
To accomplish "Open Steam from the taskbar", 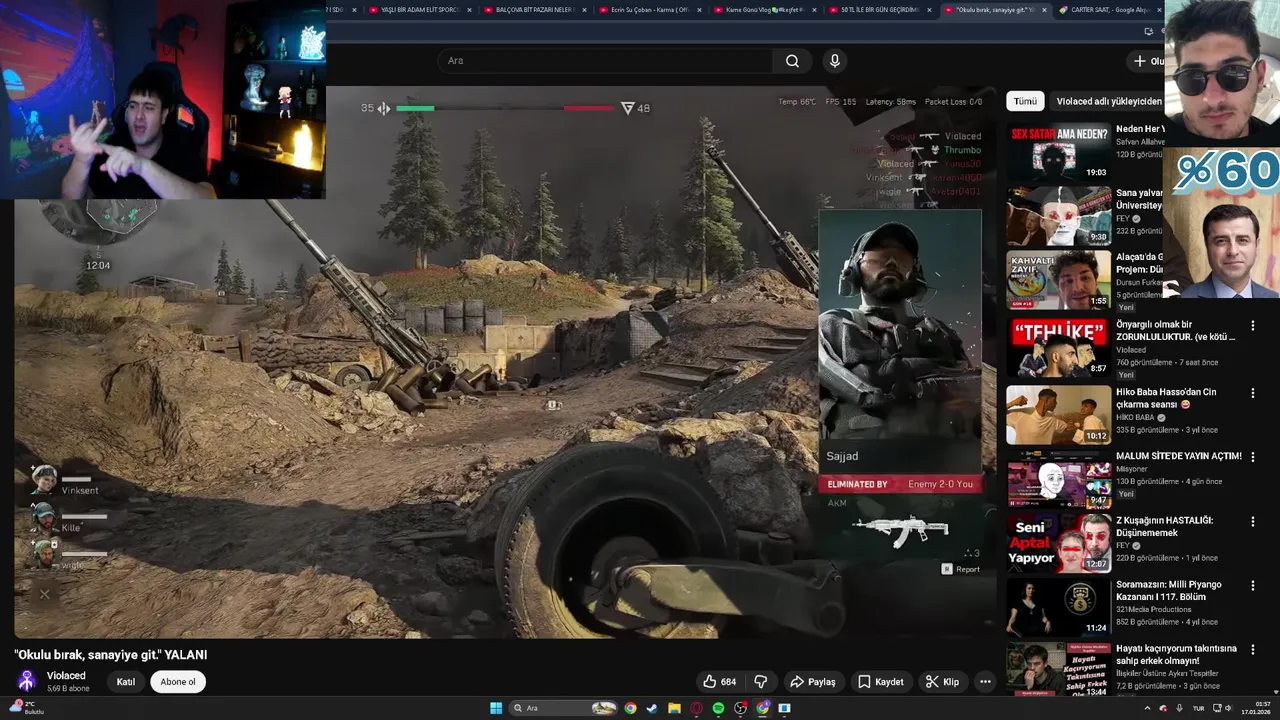I will click(652, 708).
